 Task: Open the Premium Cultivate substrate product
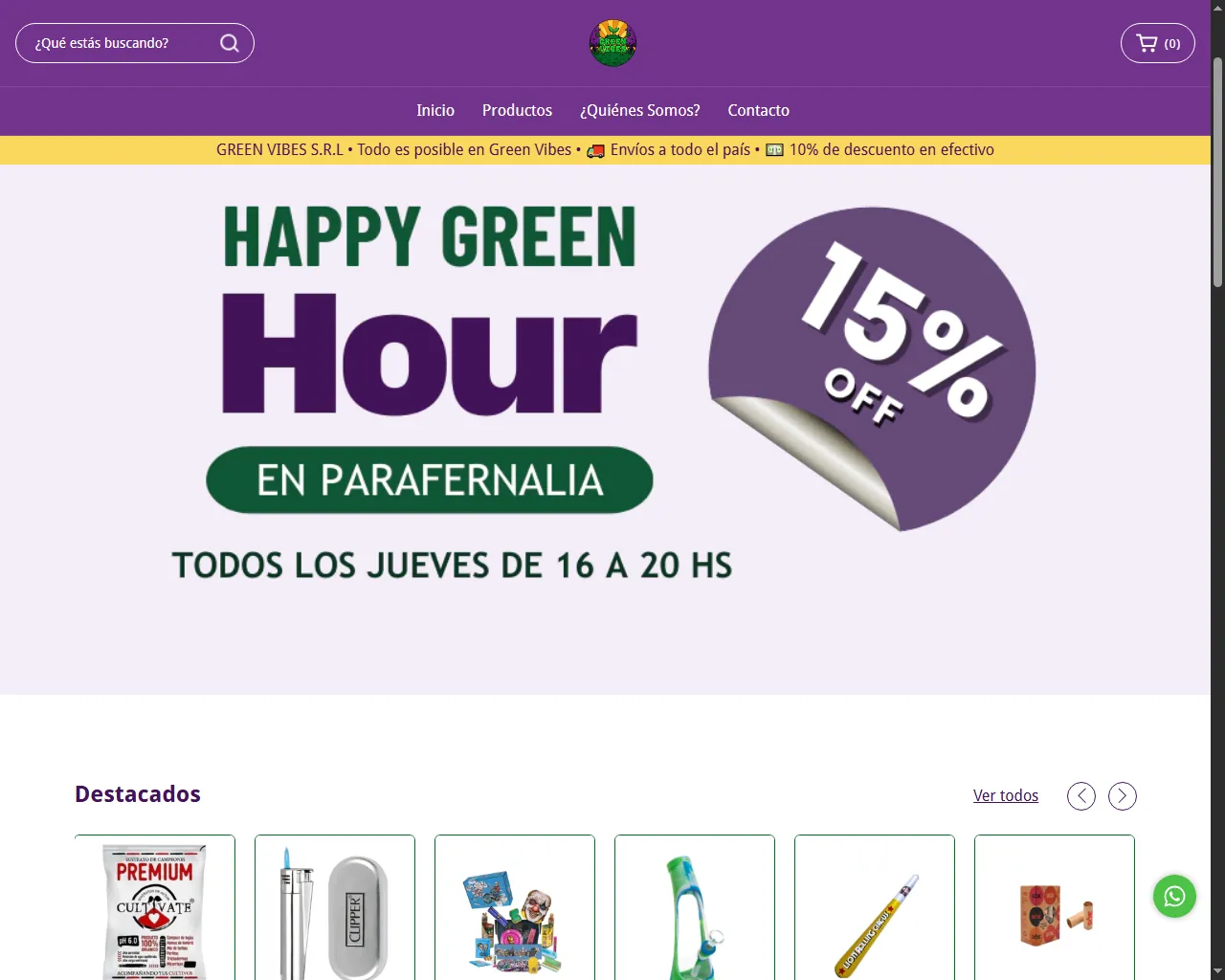click(155, 907)
